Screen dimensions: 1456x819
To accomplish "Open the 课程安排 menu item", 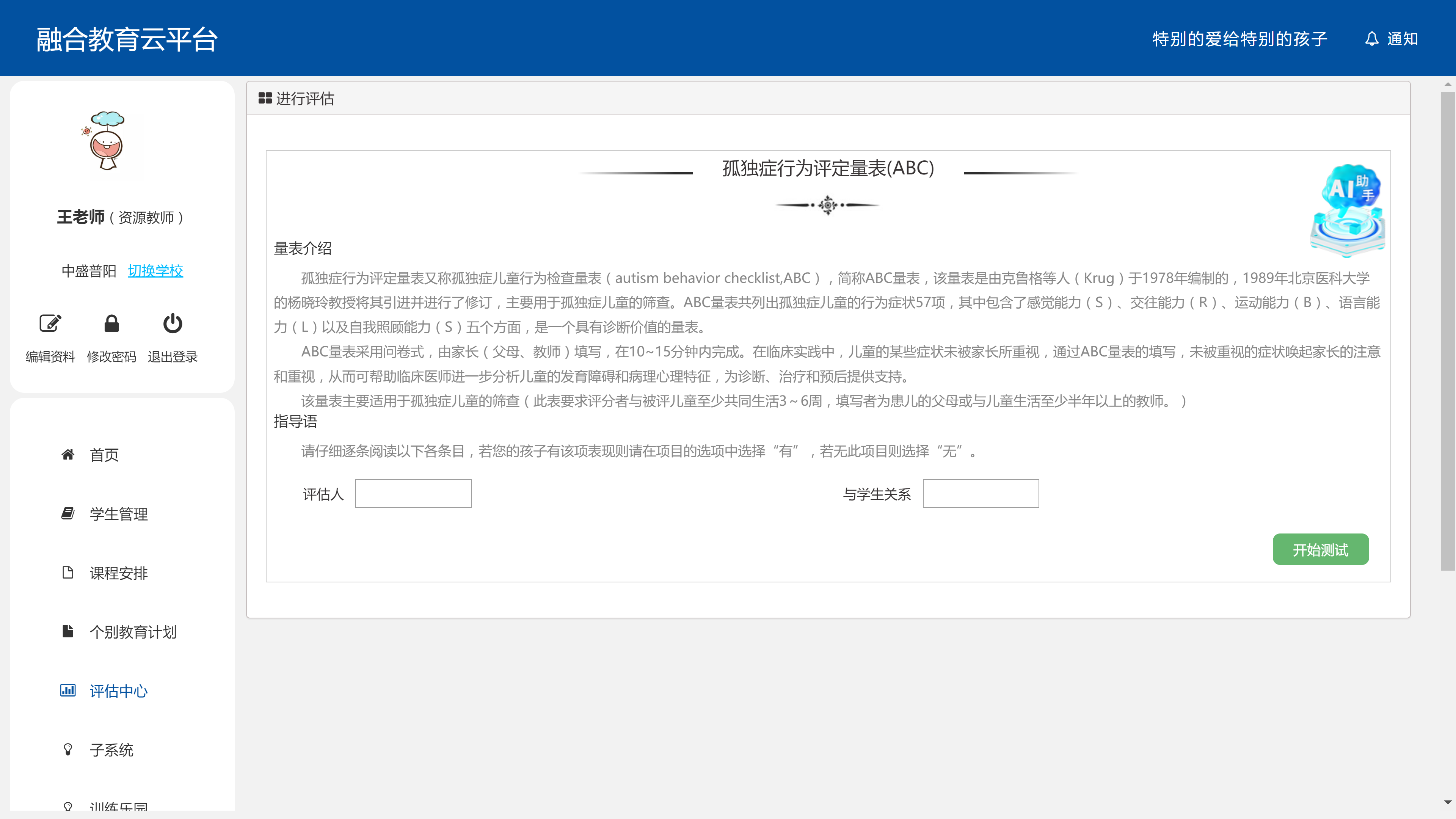I will coord(118,573).
